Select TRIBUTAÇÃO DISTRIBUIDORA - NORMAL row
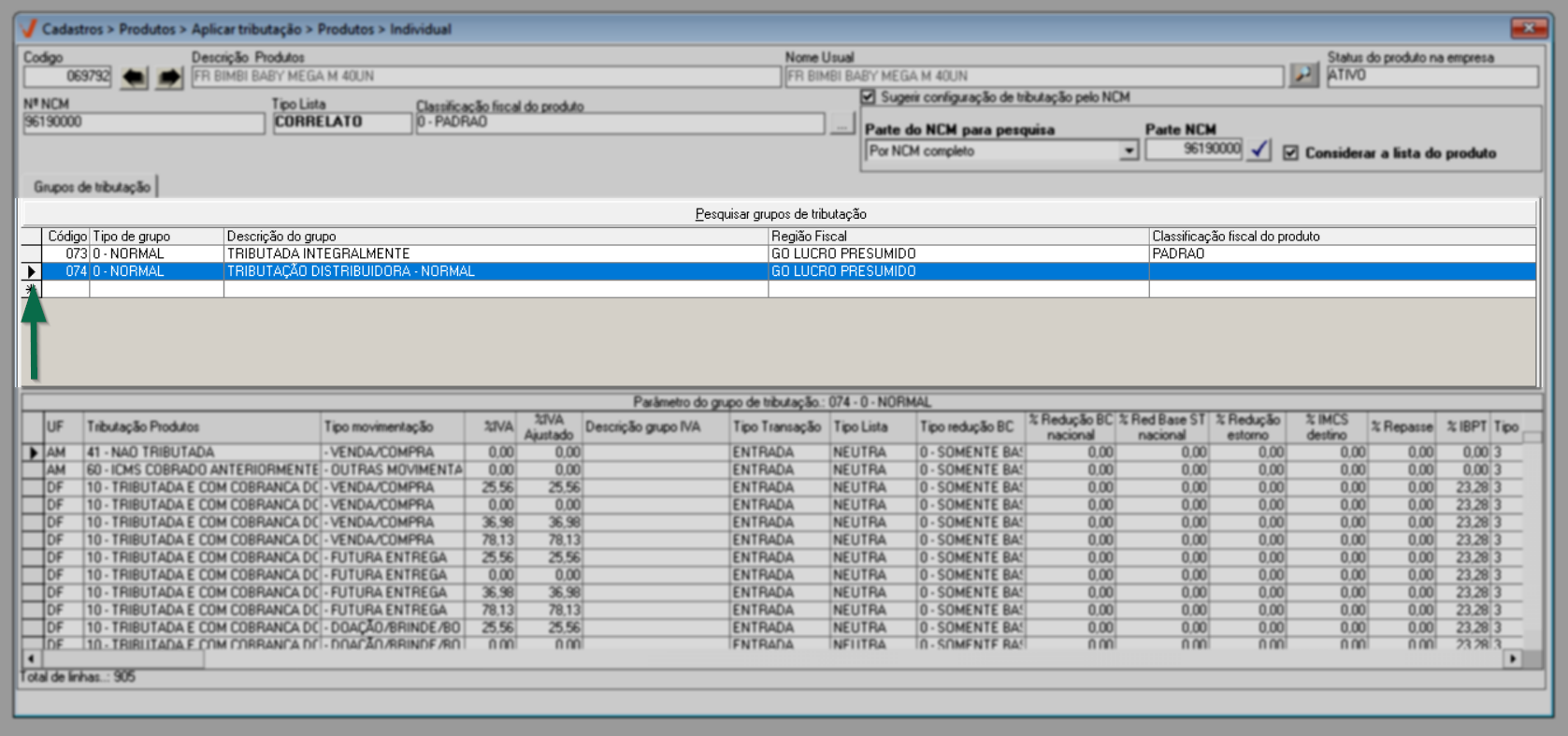1568x736 pixels. (x=351, y=271)
